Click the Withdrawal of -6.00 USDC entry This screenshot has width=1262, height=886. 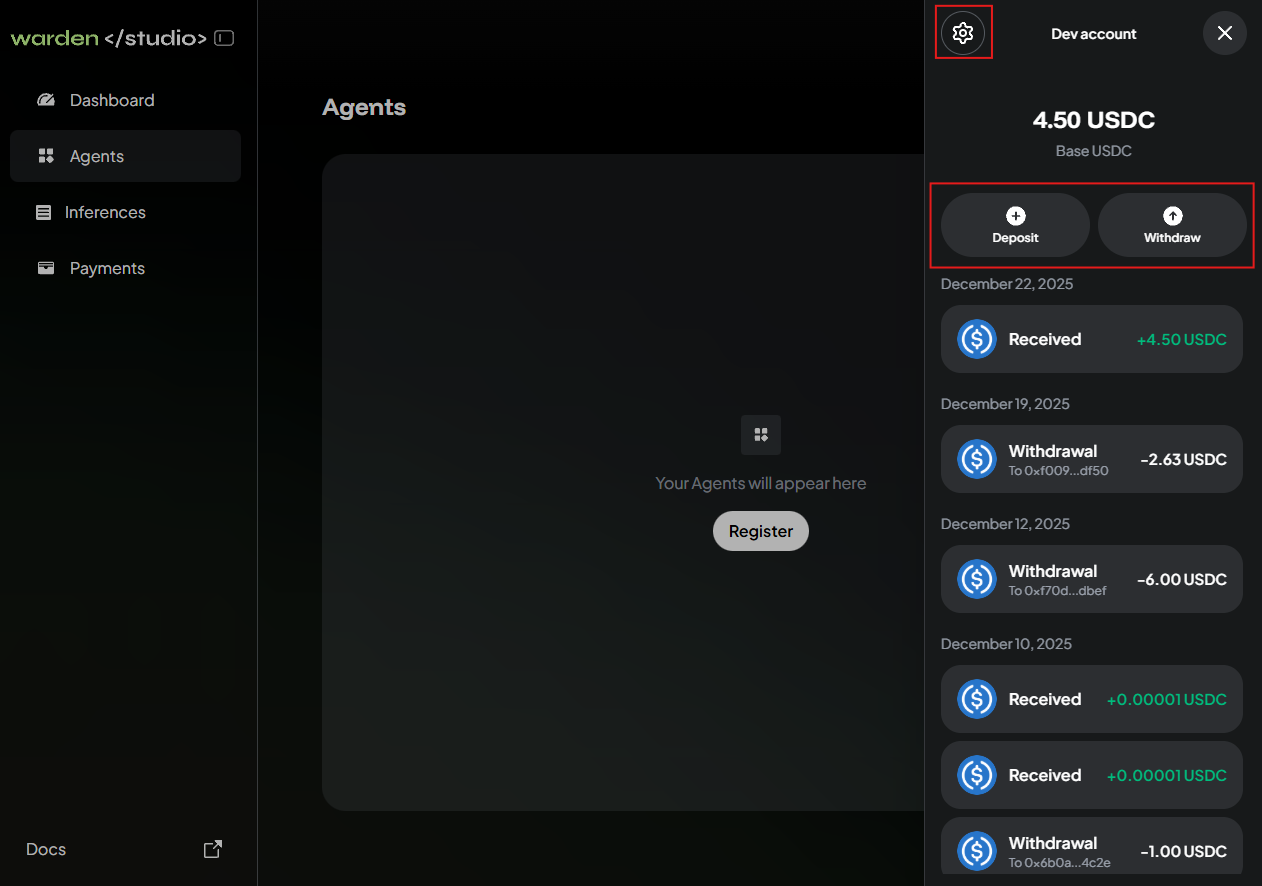(1091, 579)
